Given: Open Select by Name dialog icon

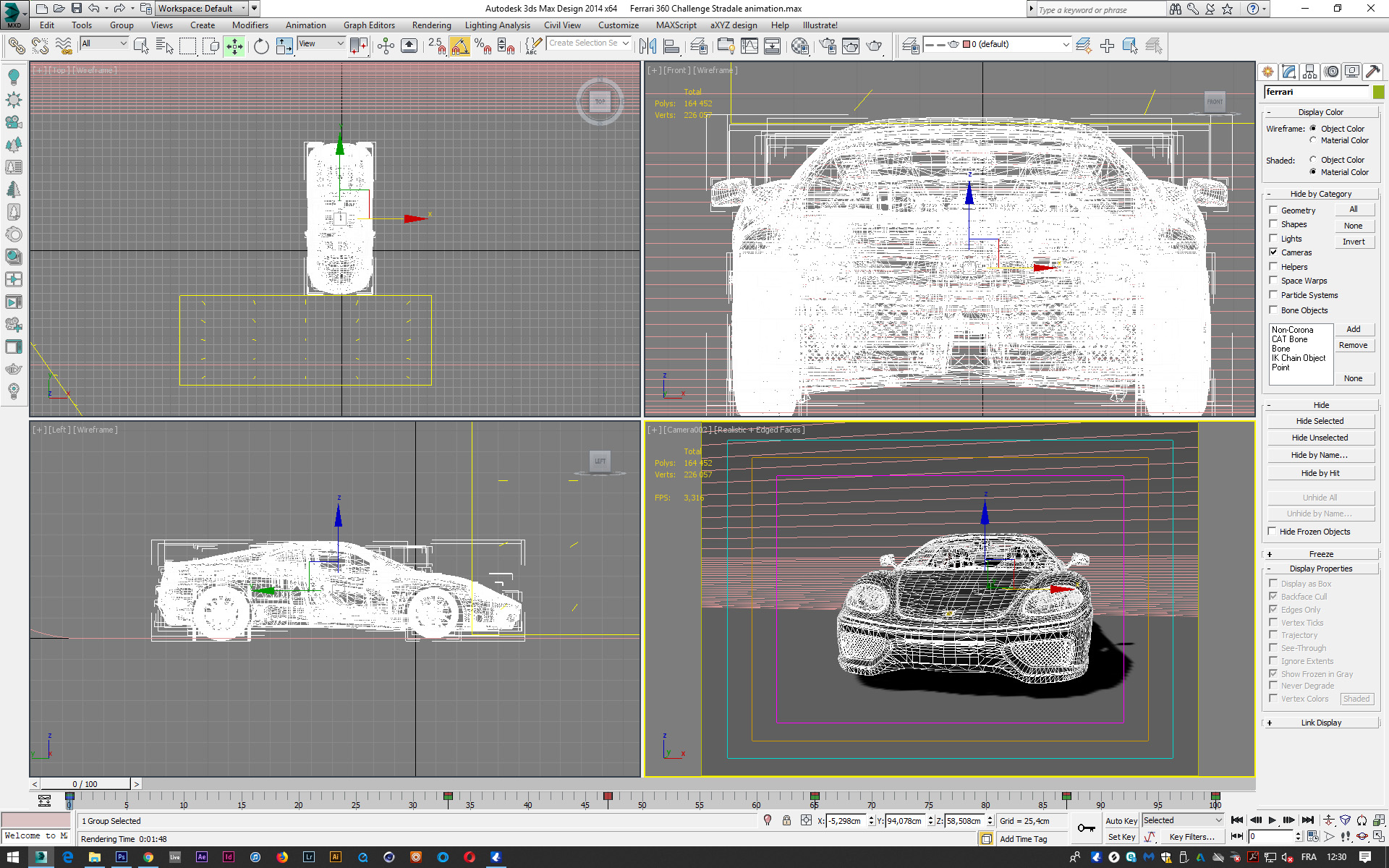Looking at the screenshot, I should tap(164, 46).
